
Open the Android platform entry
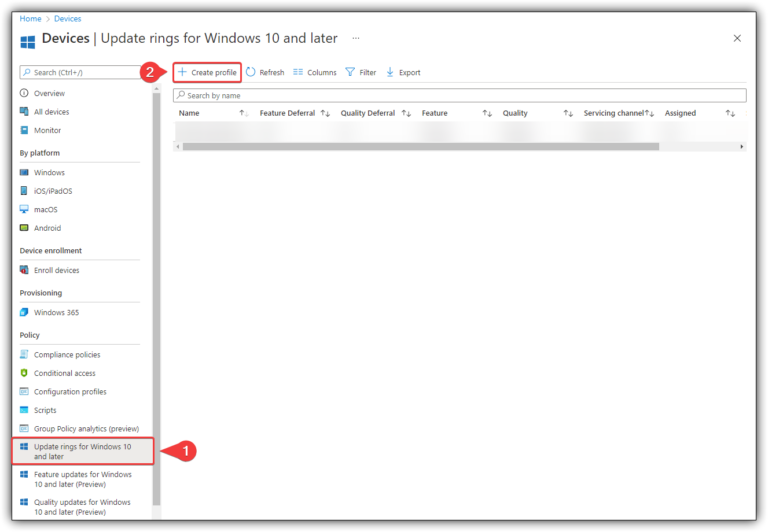click(47, 228)
